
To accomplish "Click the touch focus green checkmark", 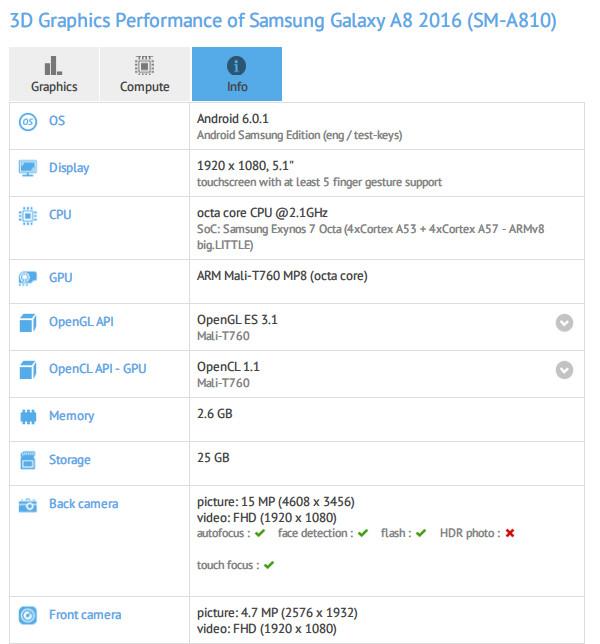I will point(269,565).
